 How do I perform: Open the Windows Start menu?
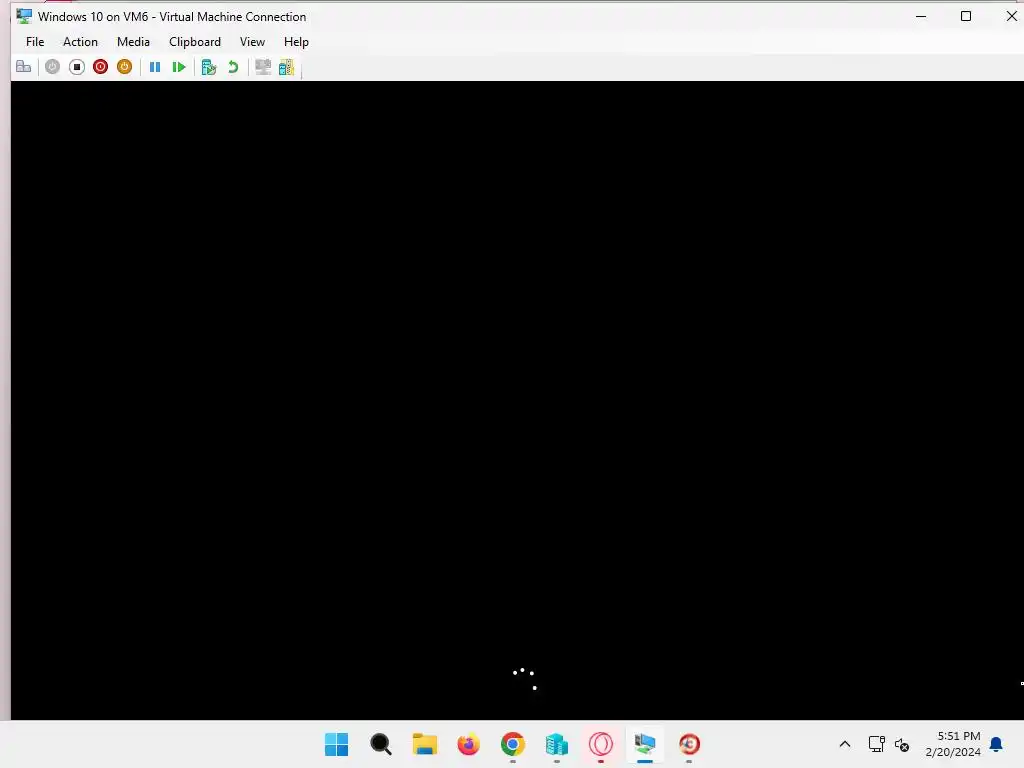[336, 744]
